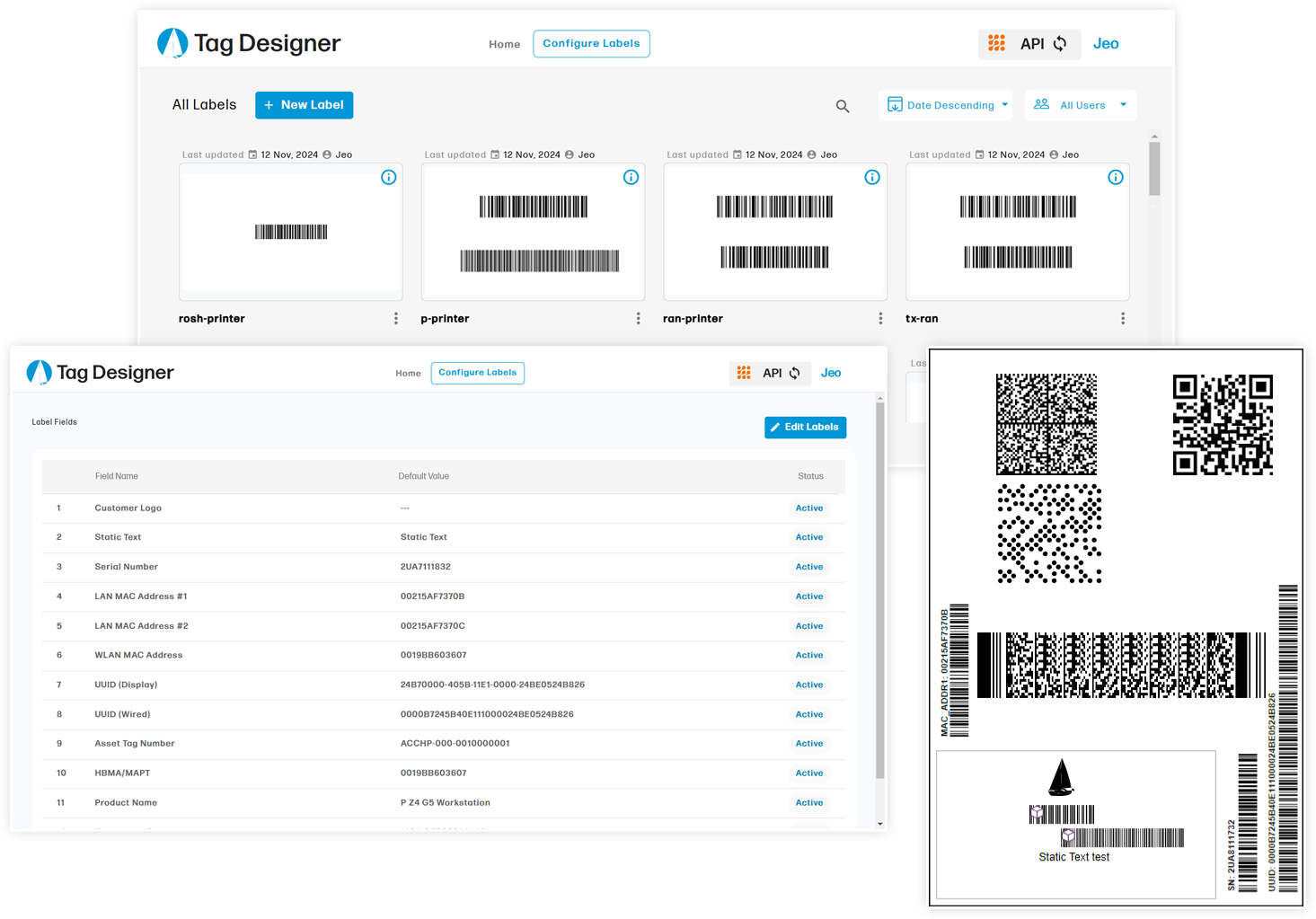Click Tag Designer logo in Label Fields window

(101, 372)
